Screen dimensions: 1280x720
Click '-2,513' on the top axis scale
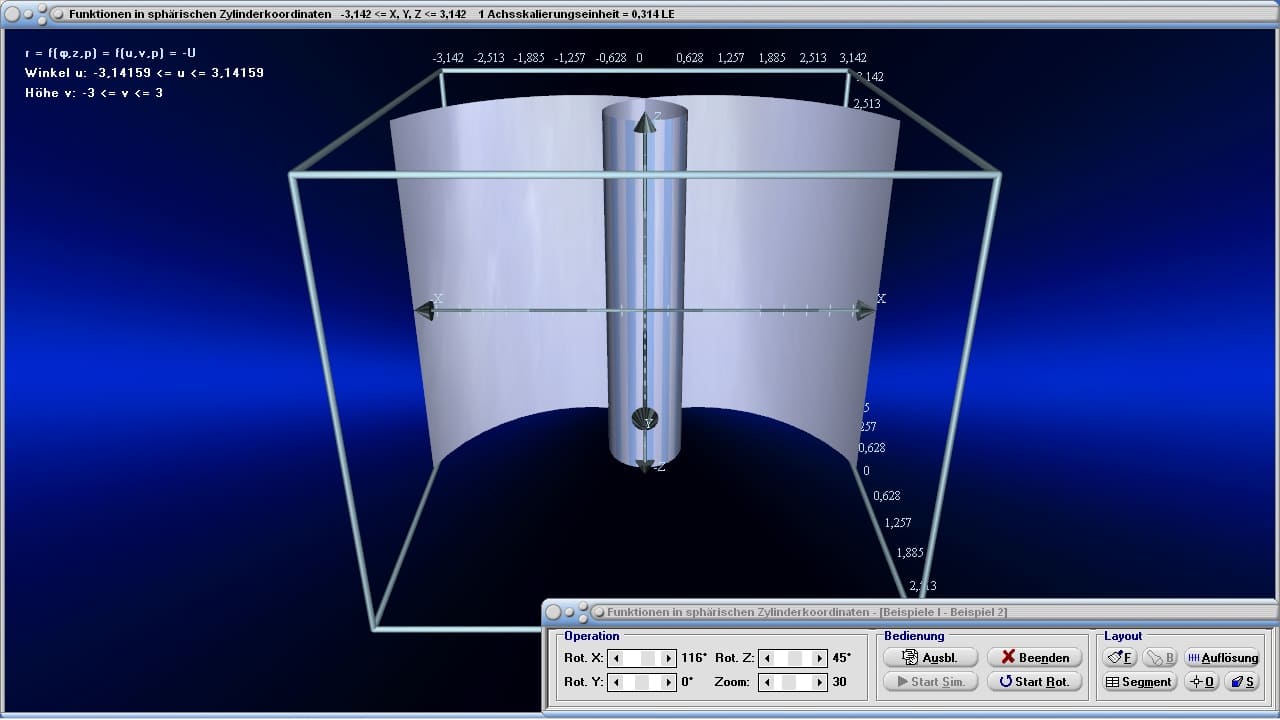489,58
